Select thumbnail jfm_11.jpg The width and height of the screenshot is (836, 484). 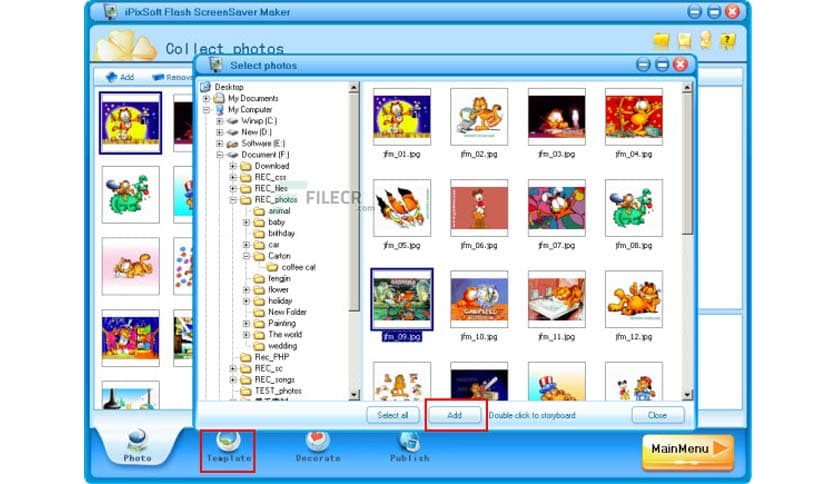[x=557, y=299]
